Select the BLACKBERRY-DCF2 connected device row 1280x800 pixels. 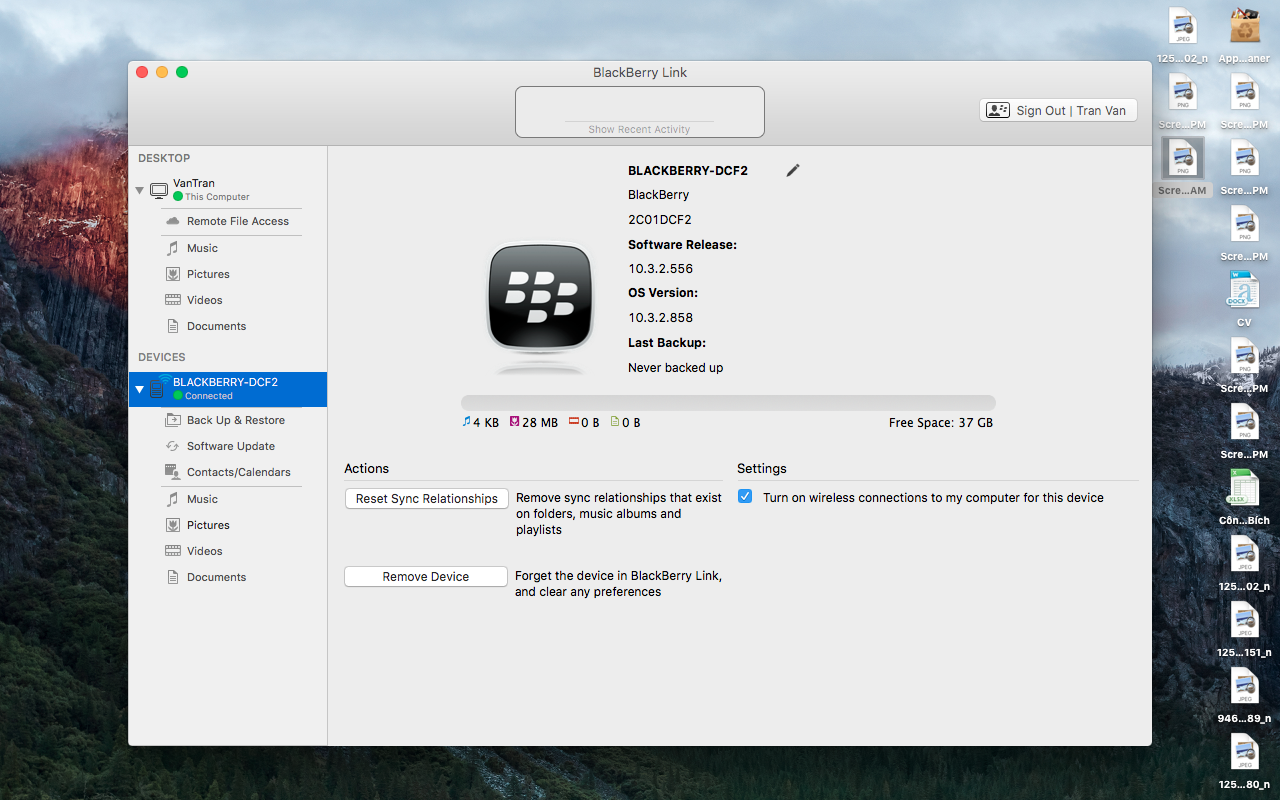tap(228, 389)
